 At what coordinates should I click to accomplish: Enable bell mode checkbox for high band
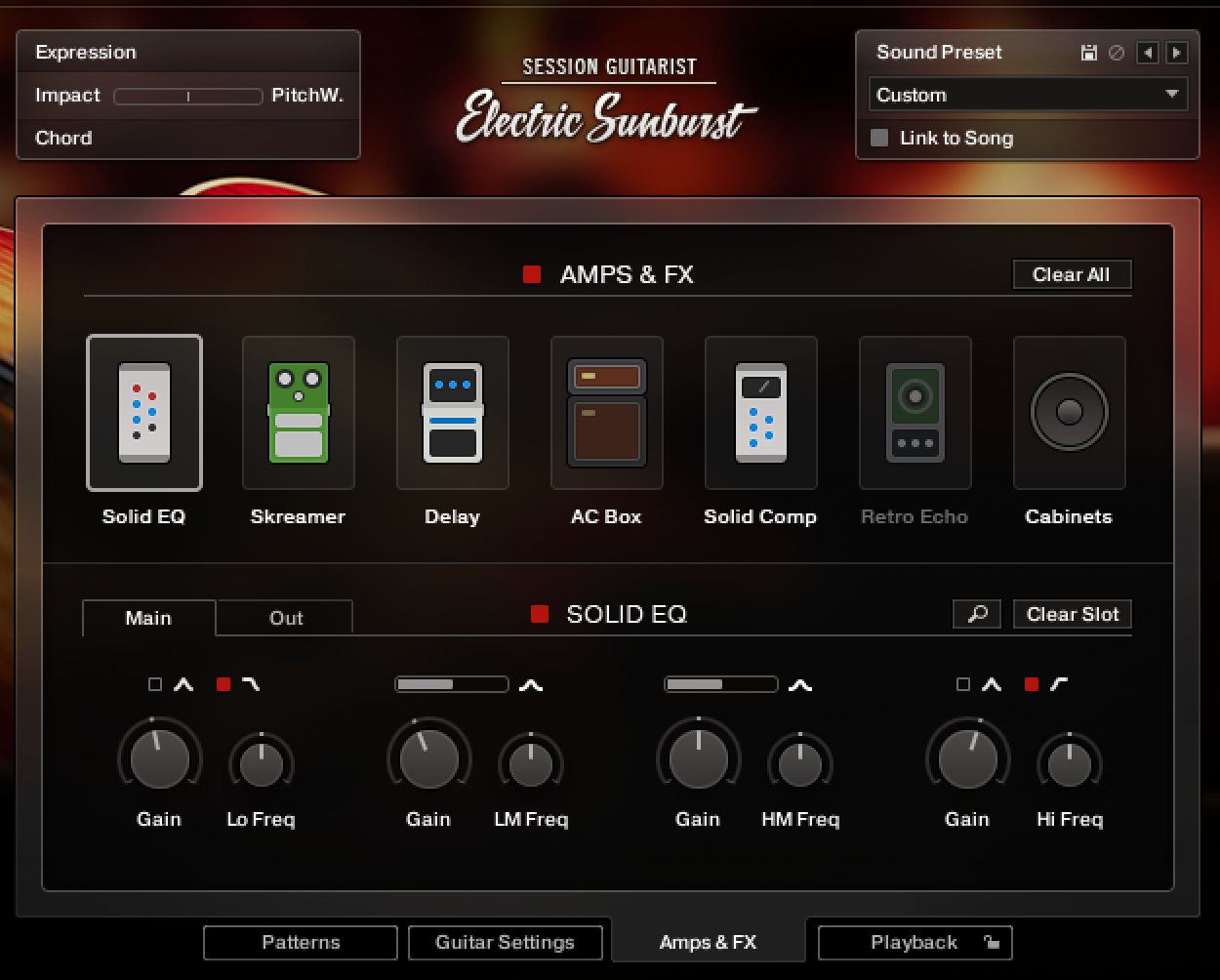963,684
